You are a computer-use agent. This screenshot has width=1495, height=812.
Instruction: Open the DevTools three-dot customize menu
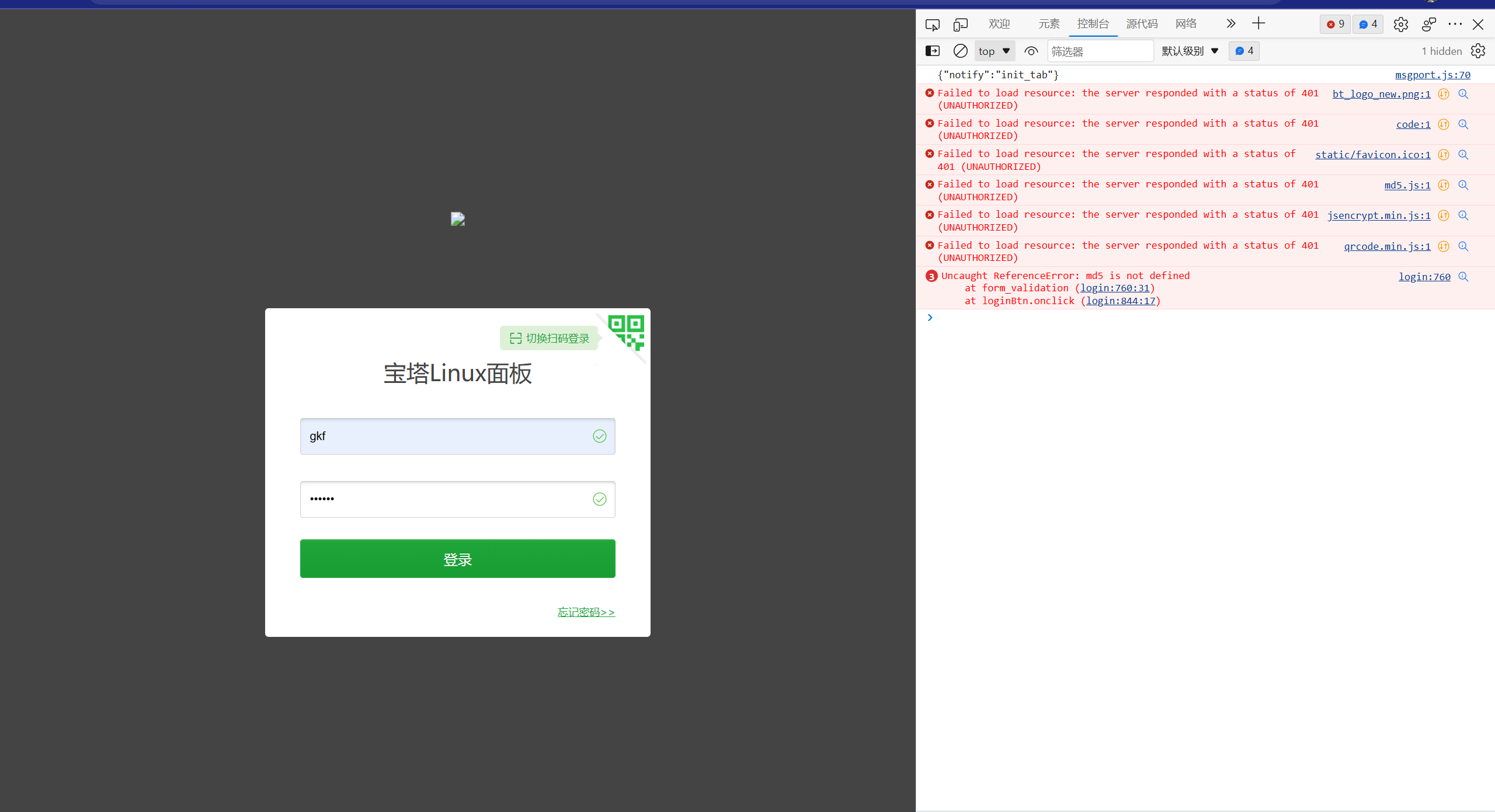[x=1455, y=24]
